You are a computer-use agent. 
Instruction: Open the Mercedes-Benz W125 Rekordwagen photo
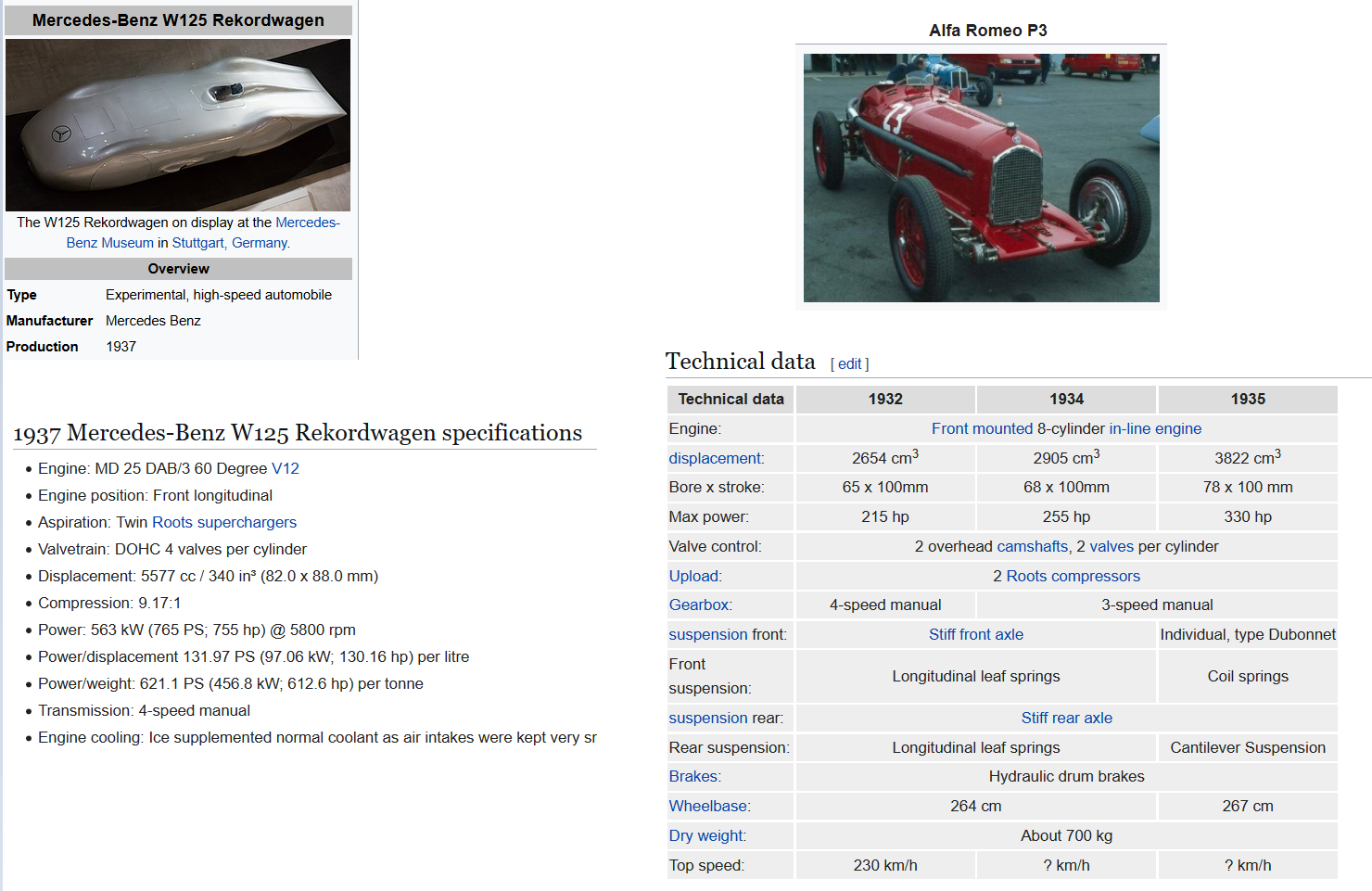(178, 125)
